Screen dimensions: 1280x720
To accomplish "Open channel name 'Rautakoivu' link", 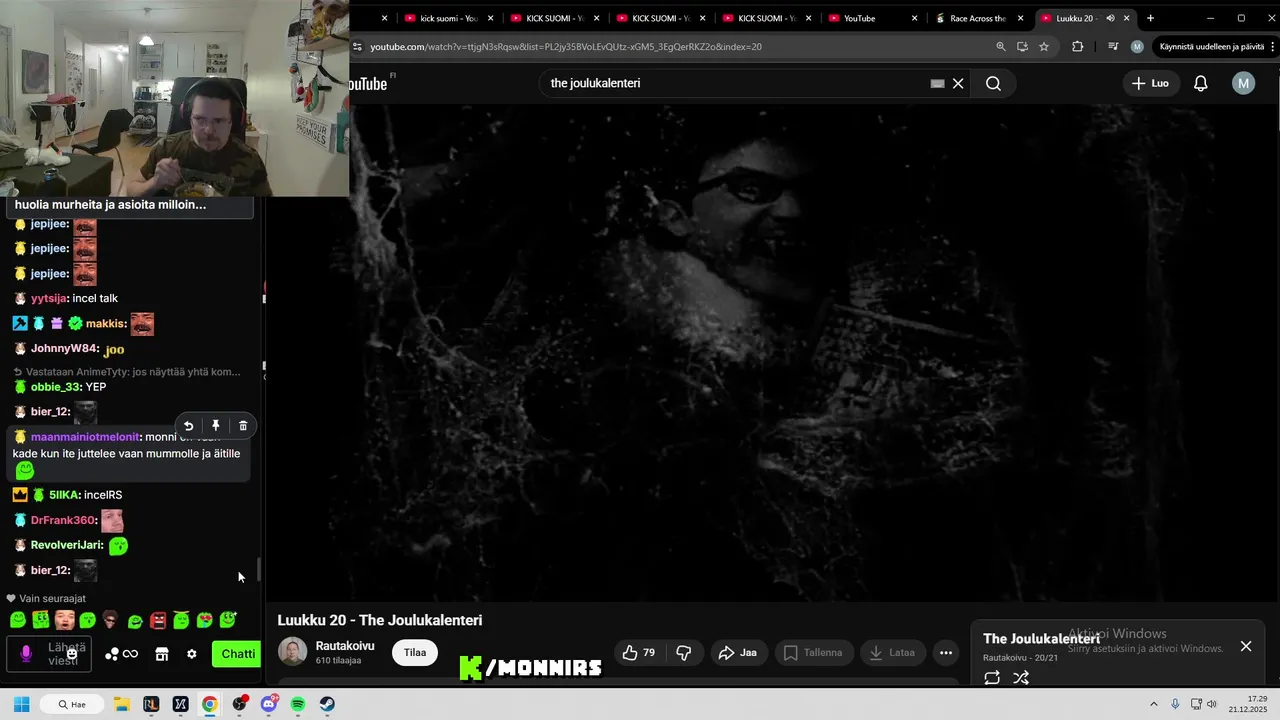I will click(x=345, y=646).
